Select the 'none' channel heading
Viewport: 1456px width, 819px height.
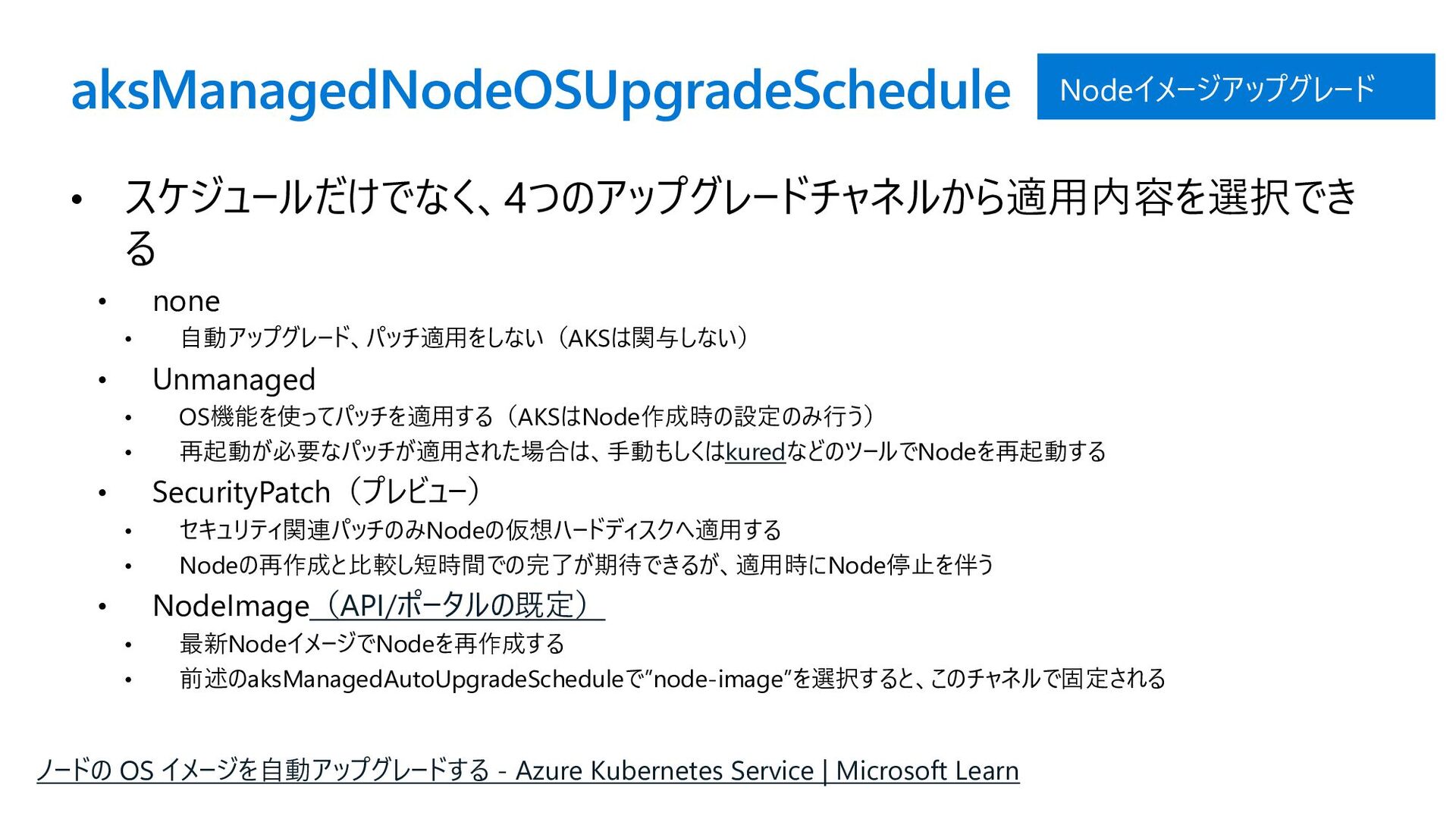coord(187,302)
